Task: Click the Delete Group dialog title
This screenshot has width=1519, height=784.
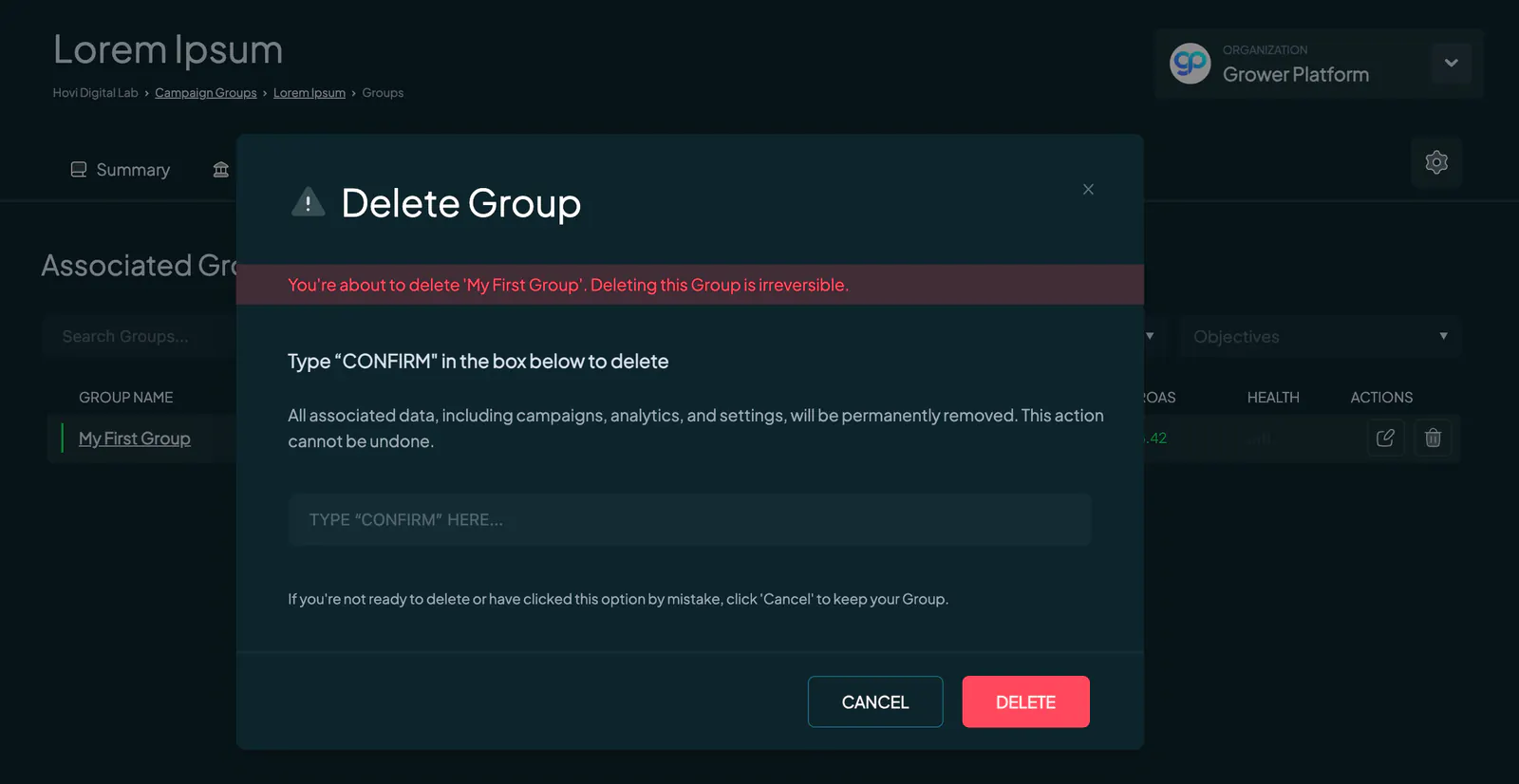Action: 461,203
